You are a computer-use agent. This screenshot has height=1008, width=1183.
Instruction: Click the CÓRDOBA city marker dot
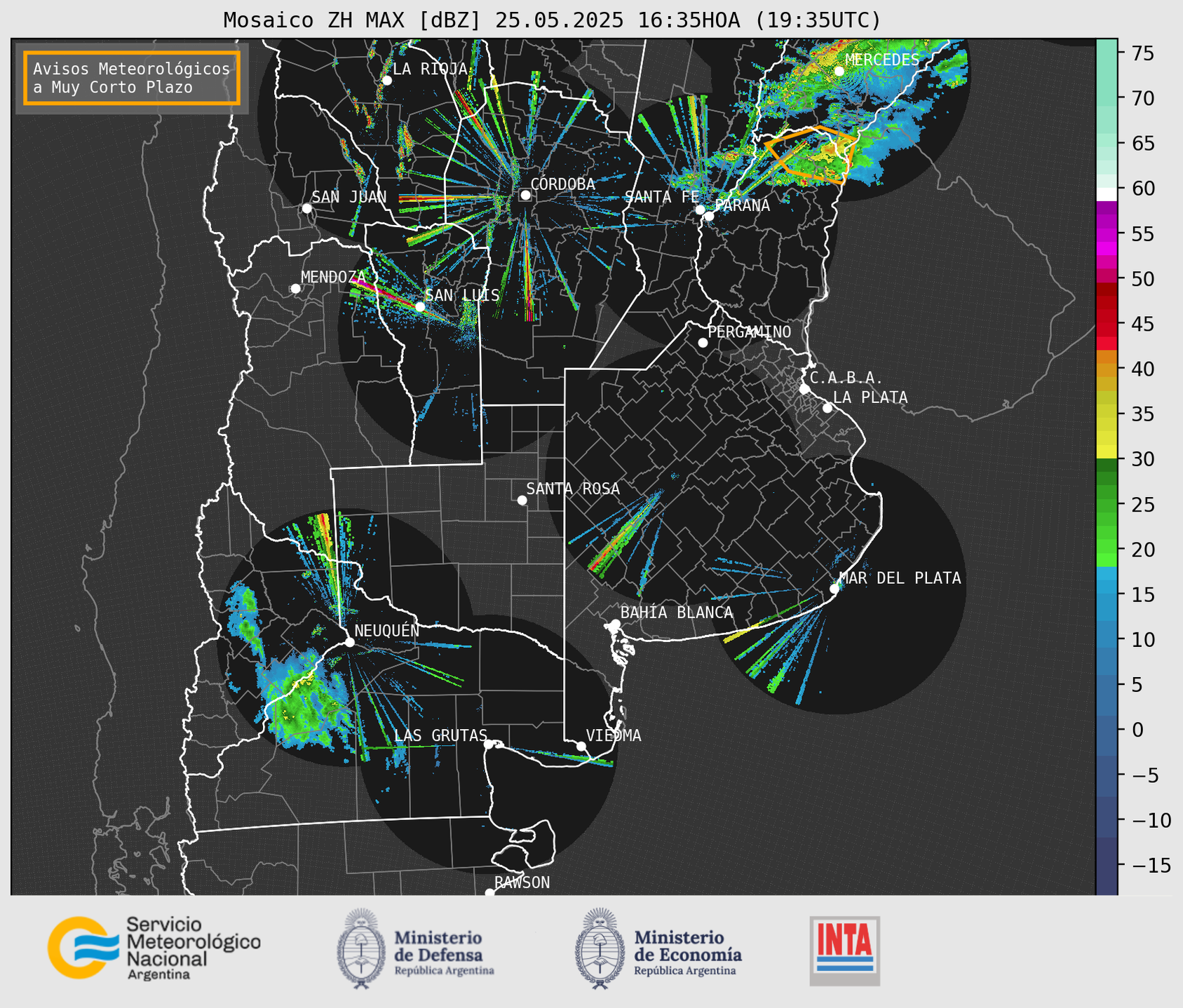click(x=525, y=195)
